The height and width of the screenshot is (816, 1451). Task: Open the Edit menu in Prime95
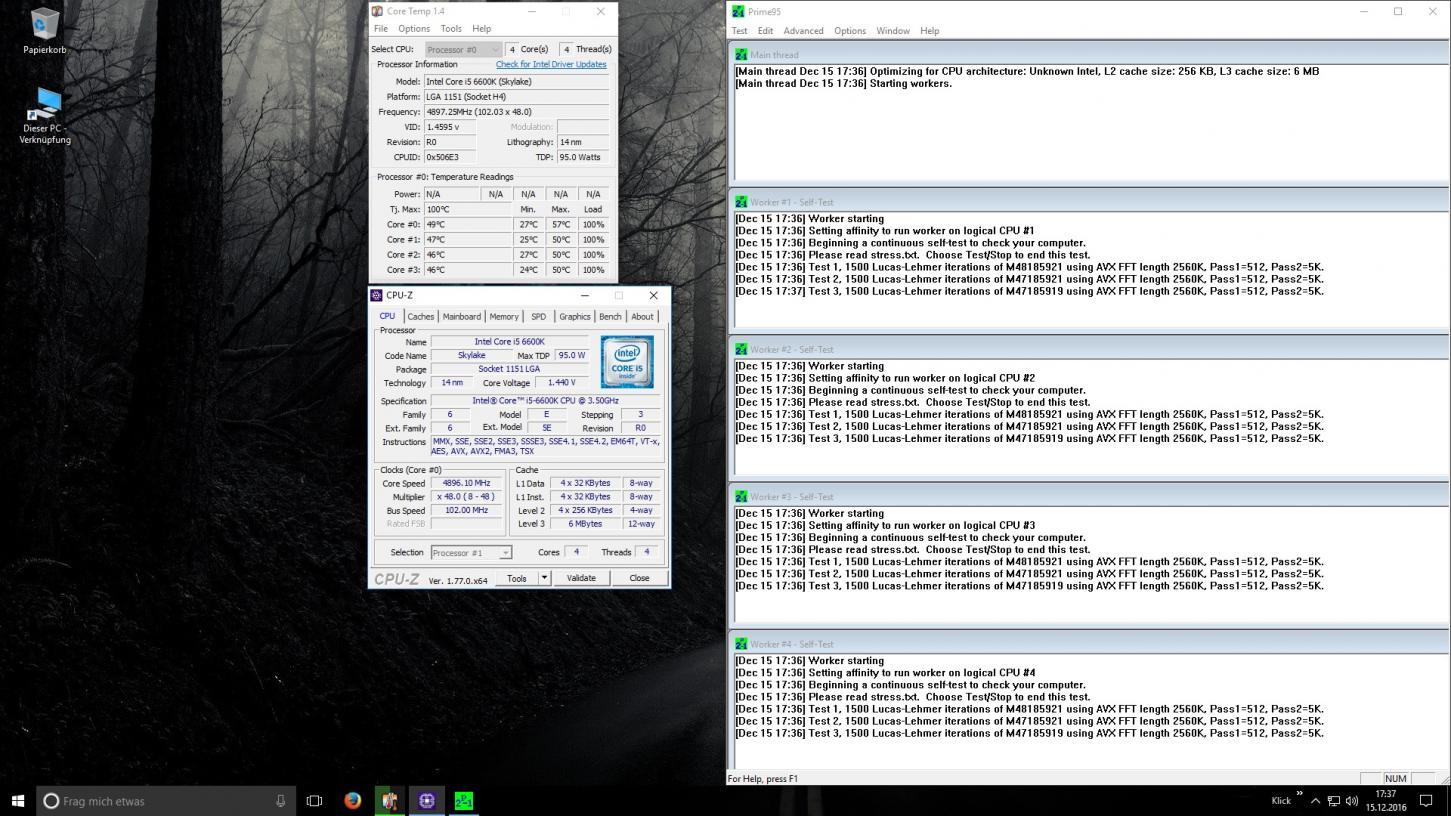point(765,31)
